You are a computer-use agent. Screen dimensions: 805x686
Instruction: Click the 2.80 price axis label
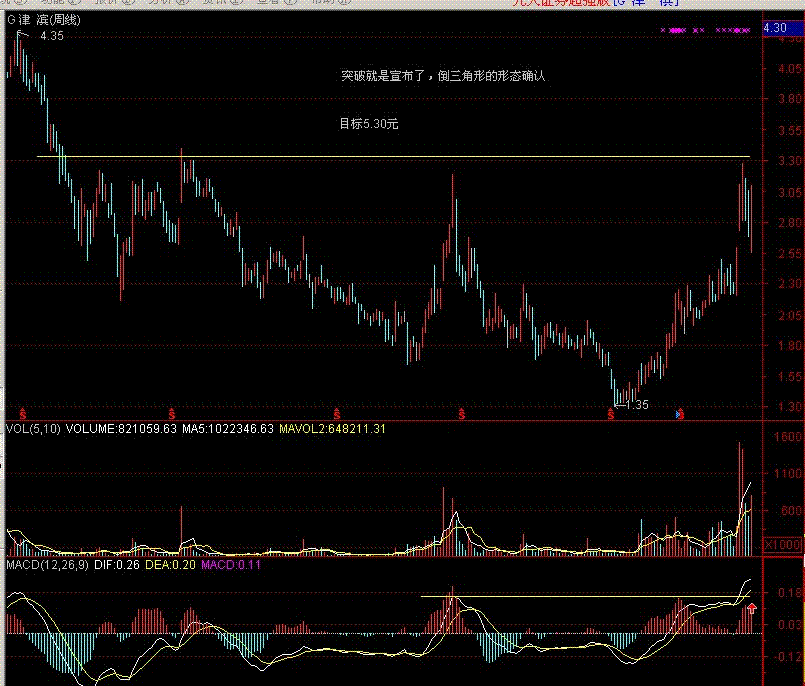click(x=790, y=222)
